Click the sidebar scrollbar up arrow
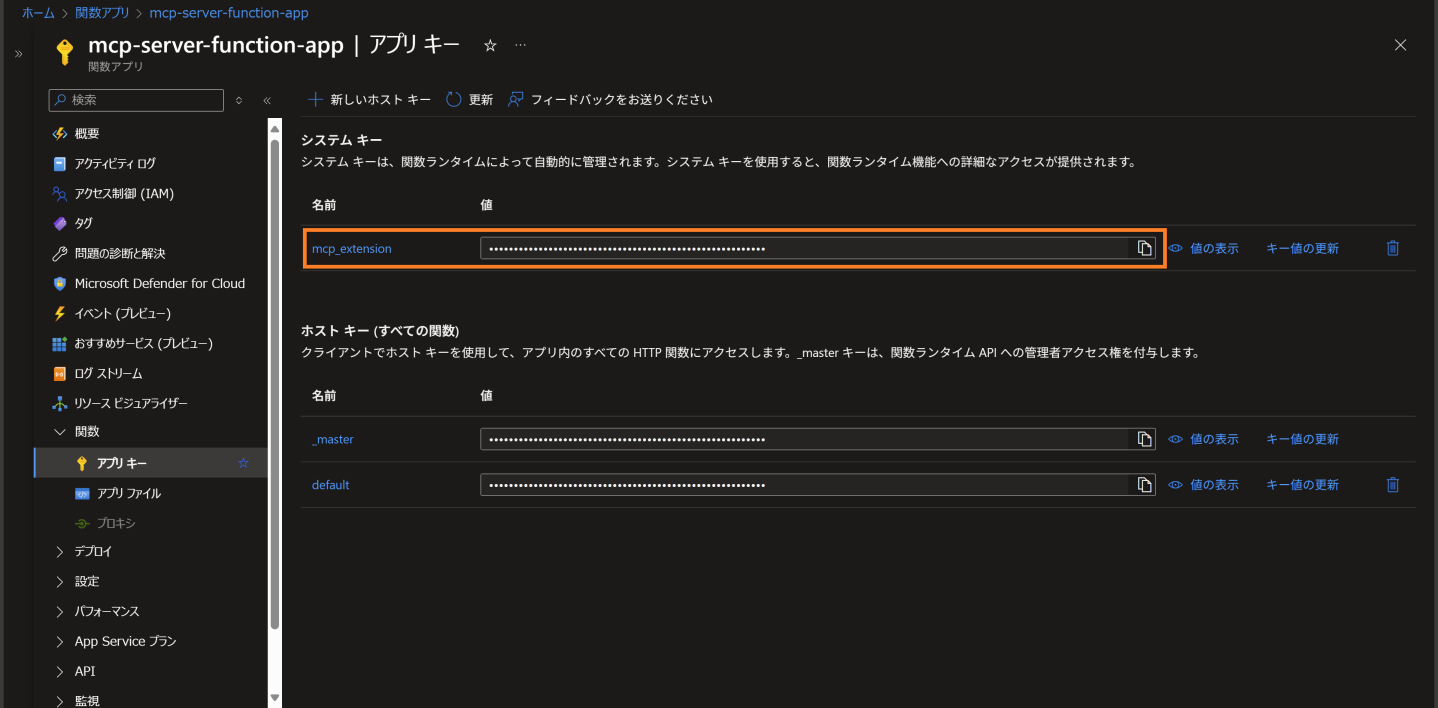1438x708 pixels. (x=275, y=127)
